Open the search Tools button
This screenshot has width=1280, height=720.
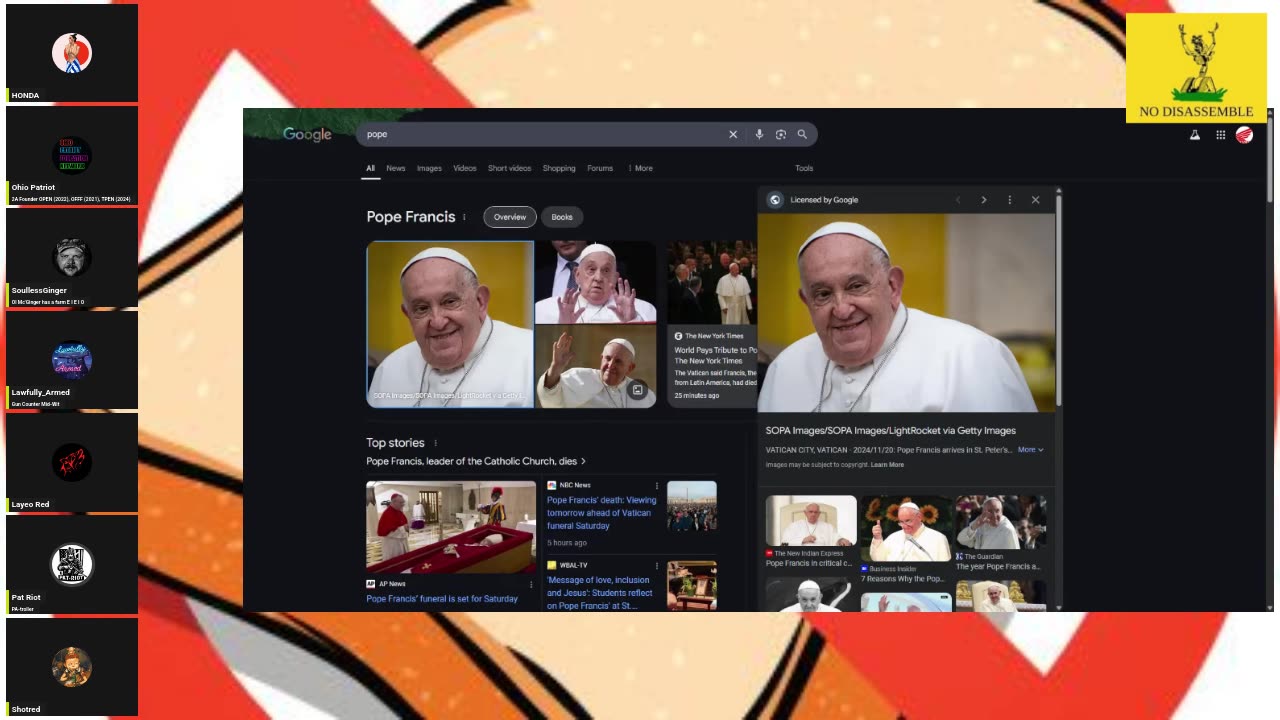[x=804, y=168]
